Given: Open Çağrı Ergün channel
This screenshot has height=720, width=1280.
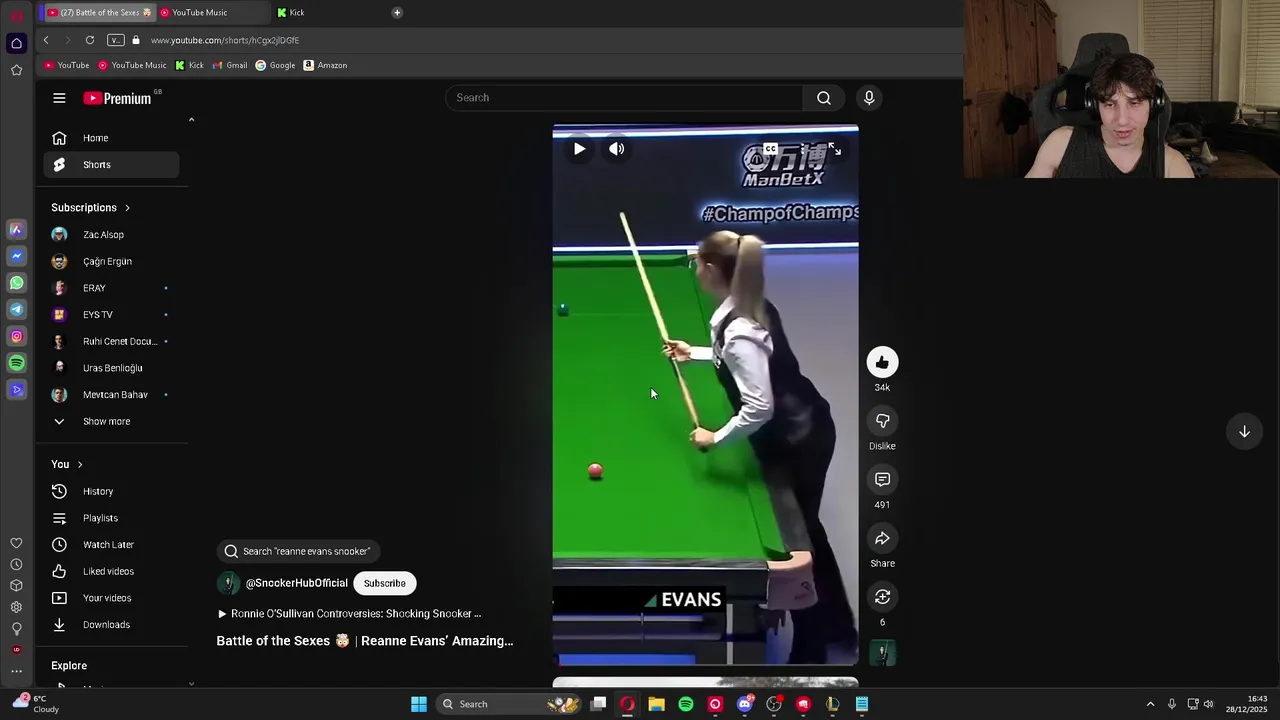Looking at the screenshot, I should (111, 261).
